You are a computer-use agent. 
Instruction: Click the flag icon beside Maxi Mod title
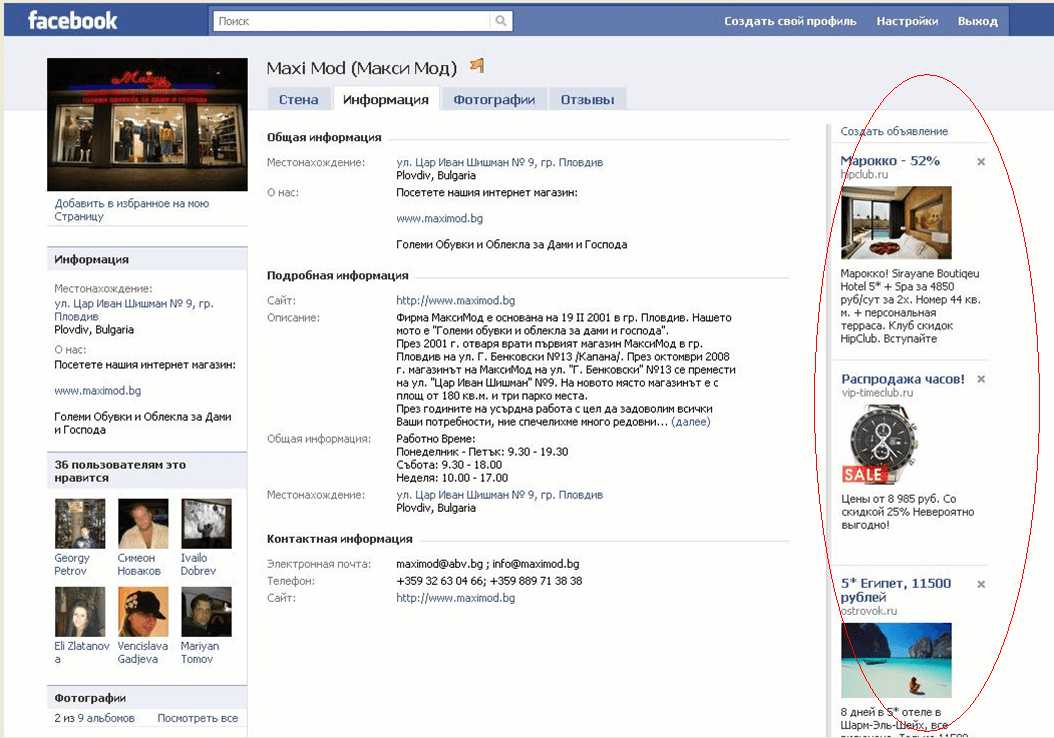(477, 65)
